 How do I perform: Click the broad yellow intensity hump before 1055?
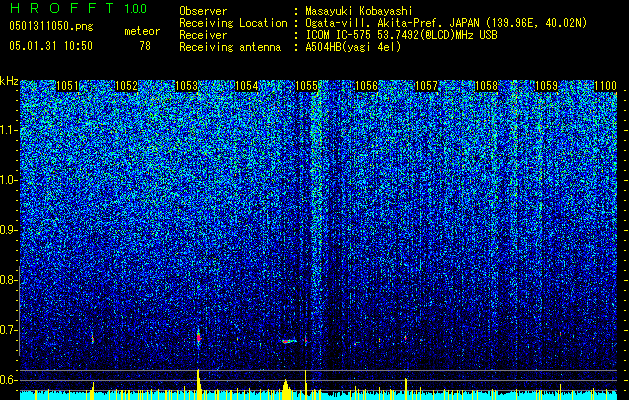click(x=286, y=389)
